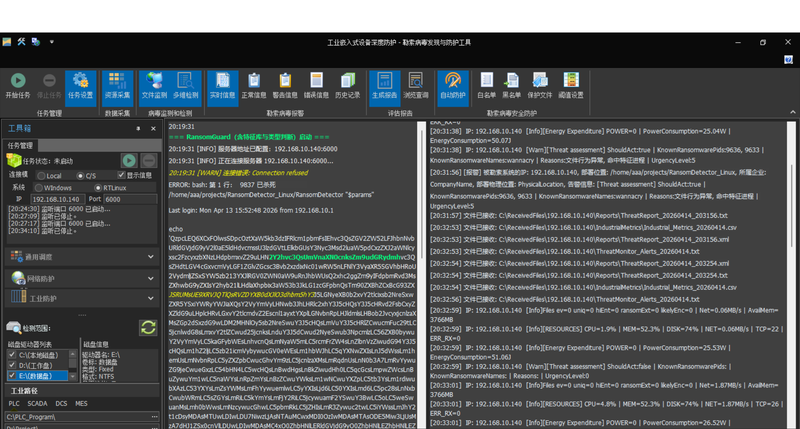Open the 白名单 whitelist
The height and width of the screenshot is (429, 800).
pyautogui.click(x=486, y=86)
